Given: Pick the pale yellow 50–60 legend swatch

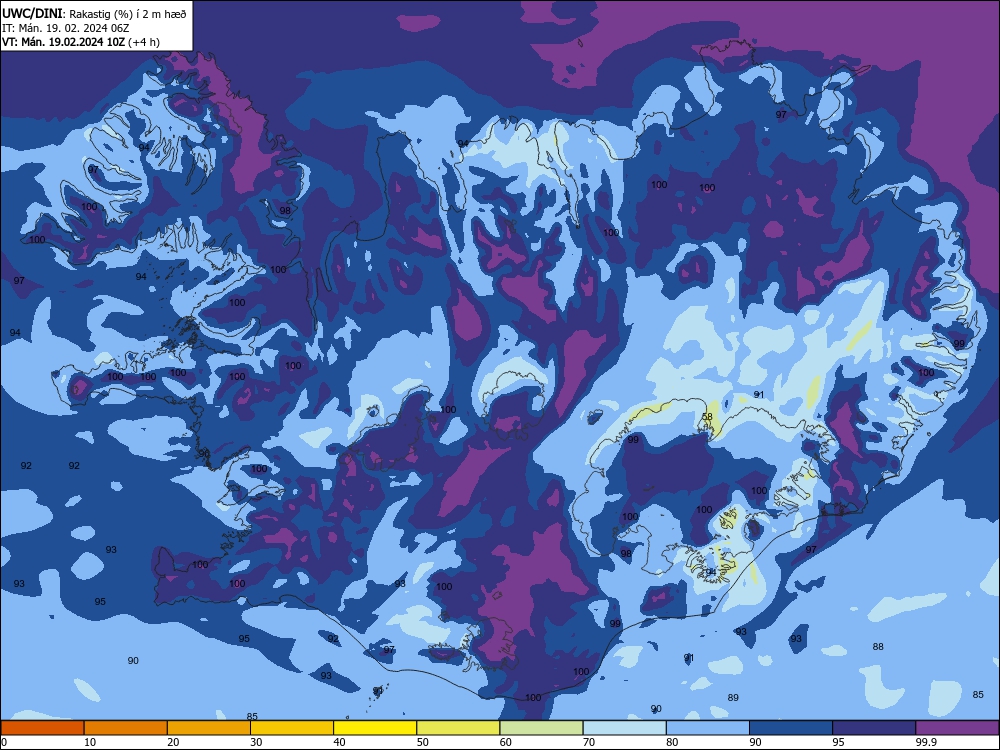Looking at the screenshot, I should [x=458, y=728].
